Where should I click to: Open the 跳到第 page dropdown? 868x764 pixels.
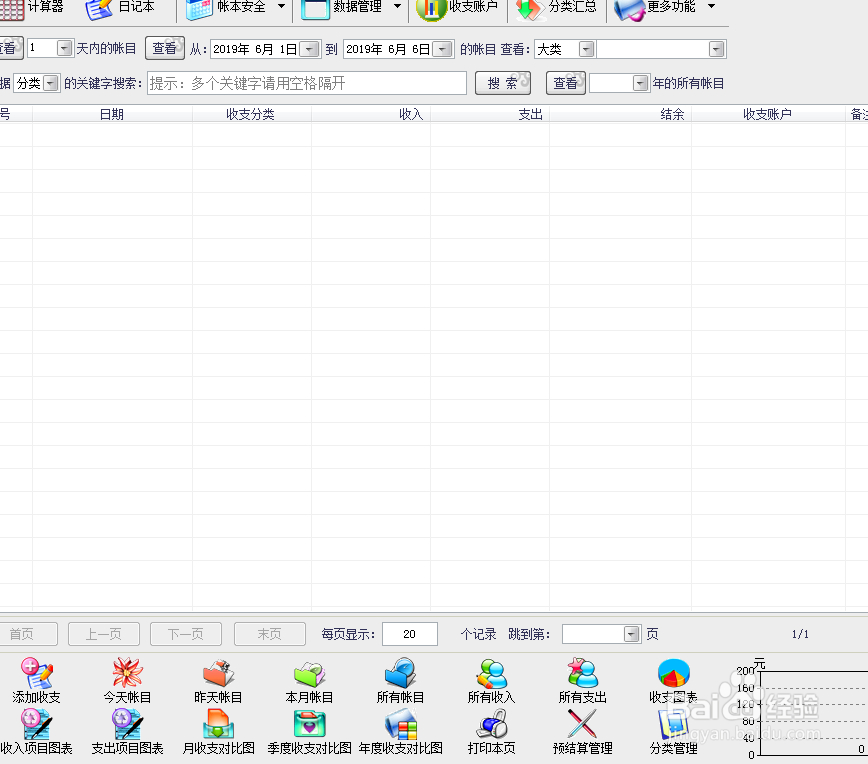click(x=631, y=634)
